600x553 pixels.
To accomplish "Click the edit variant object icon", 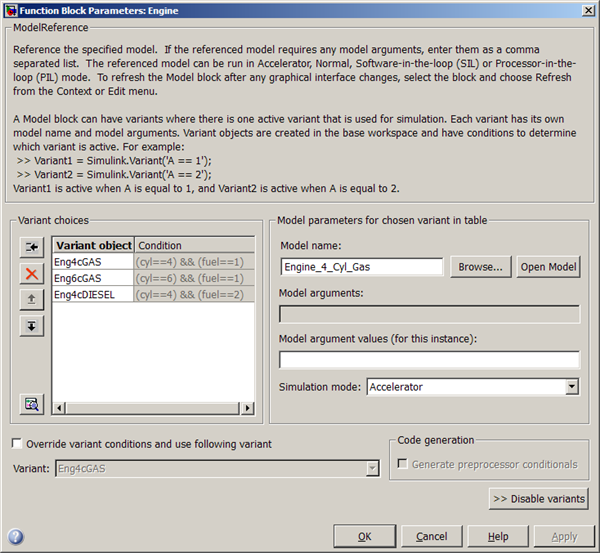I will pyautogui.click(x=33, y=404).
